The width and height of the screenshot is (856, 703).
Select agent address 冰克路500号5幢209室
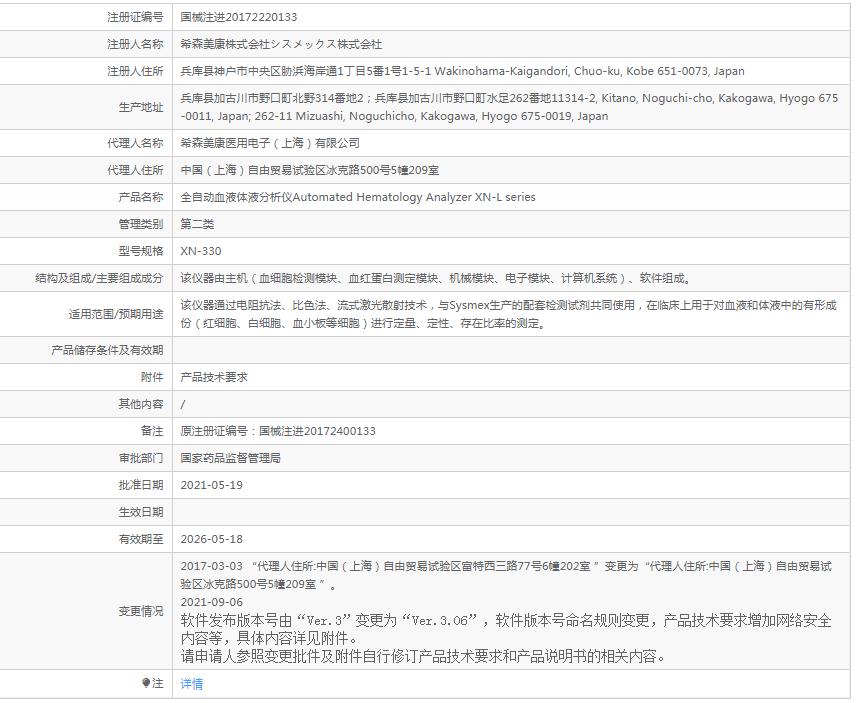coord(310,170)
